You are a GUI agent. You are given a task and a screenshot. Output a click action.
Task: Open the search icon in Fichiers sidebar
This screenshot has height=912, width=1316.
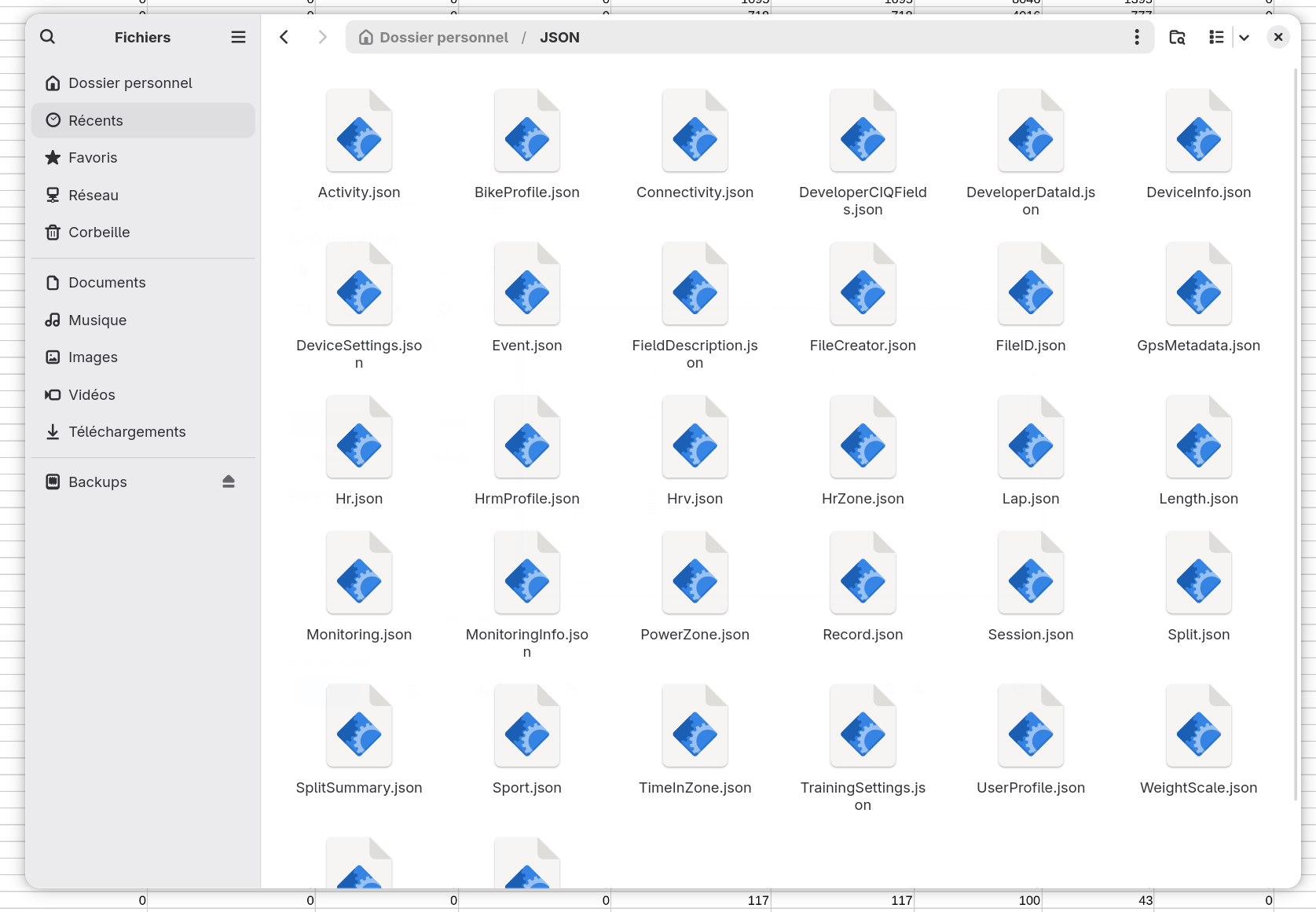[x=47, y=37]
